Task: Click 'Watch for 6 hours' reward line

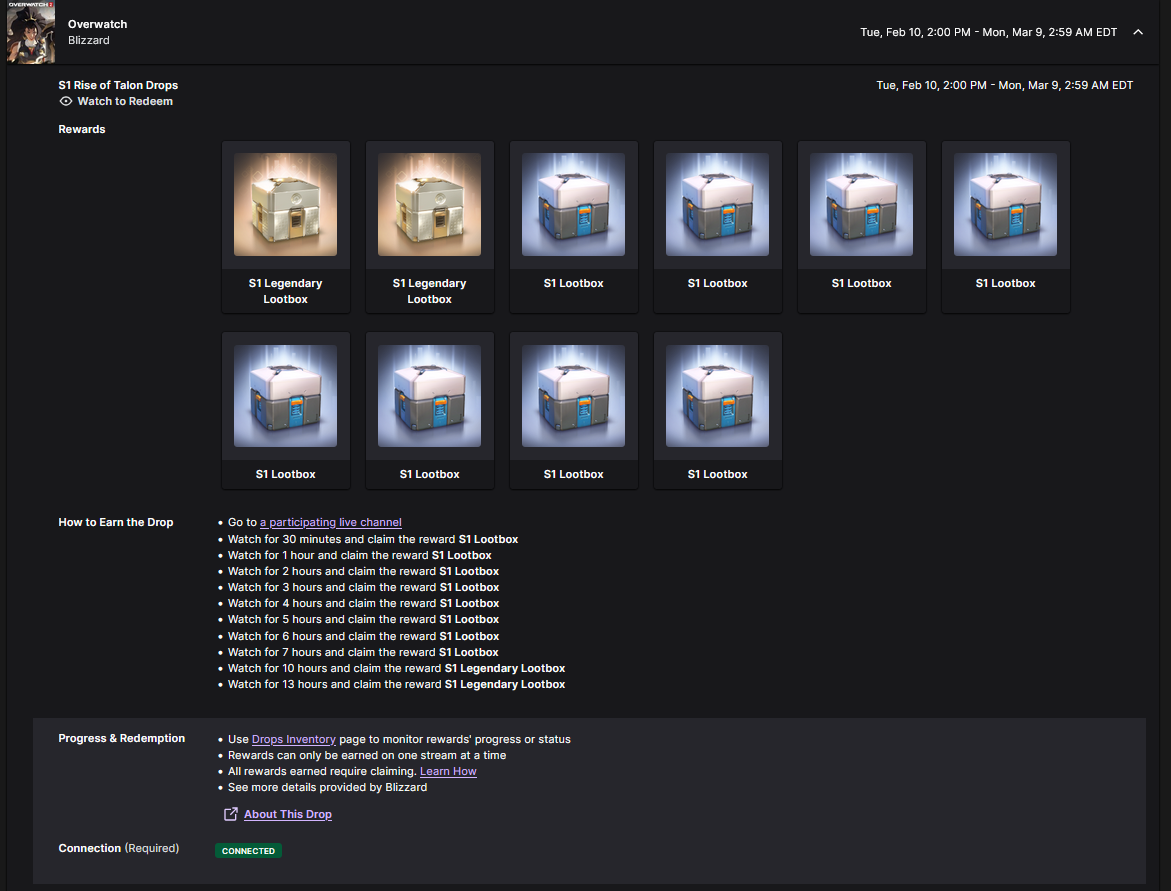Action: click(363, 636)
